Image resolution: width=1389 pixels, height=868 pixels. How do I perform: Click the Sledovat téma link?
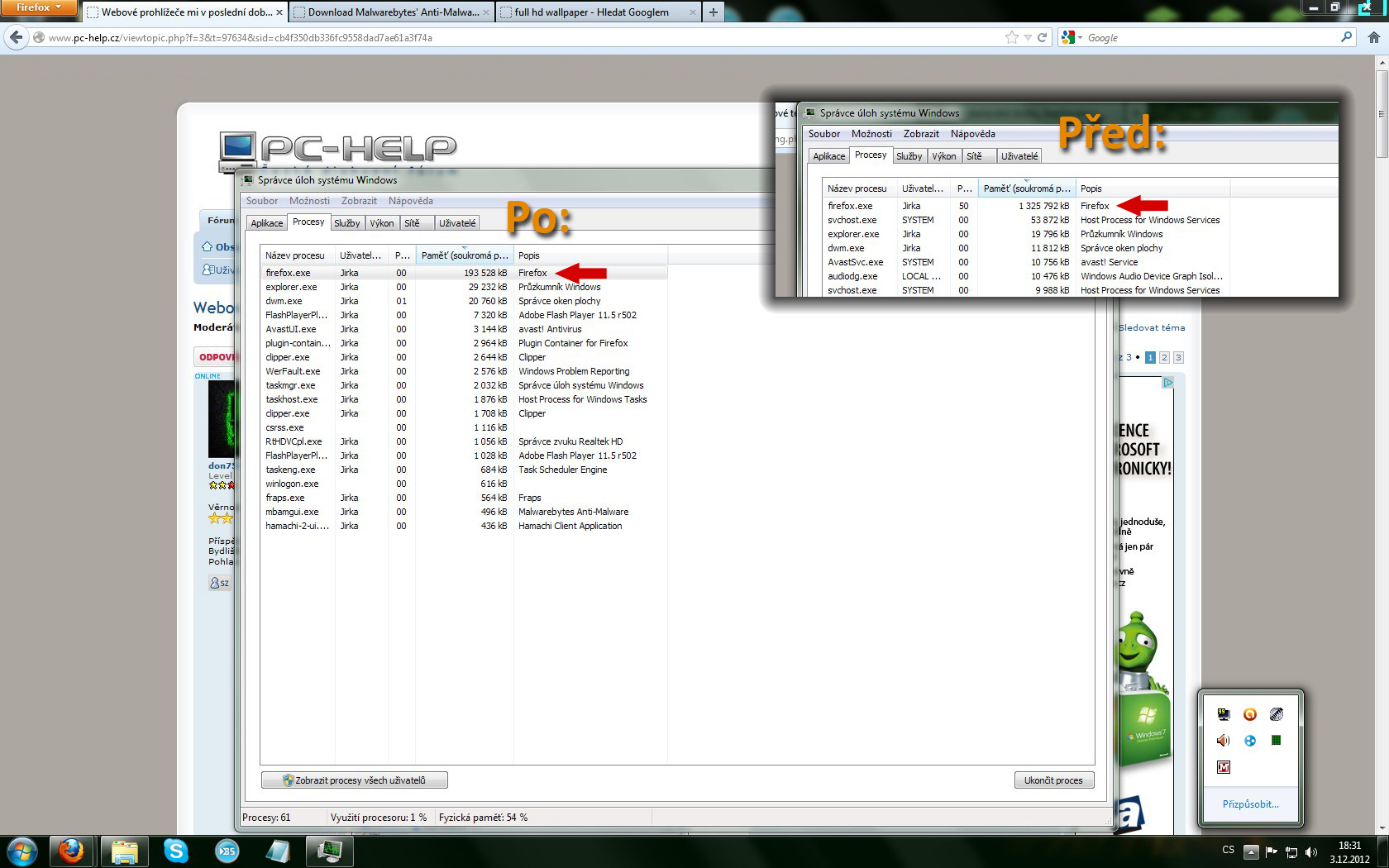point(1152,327)
